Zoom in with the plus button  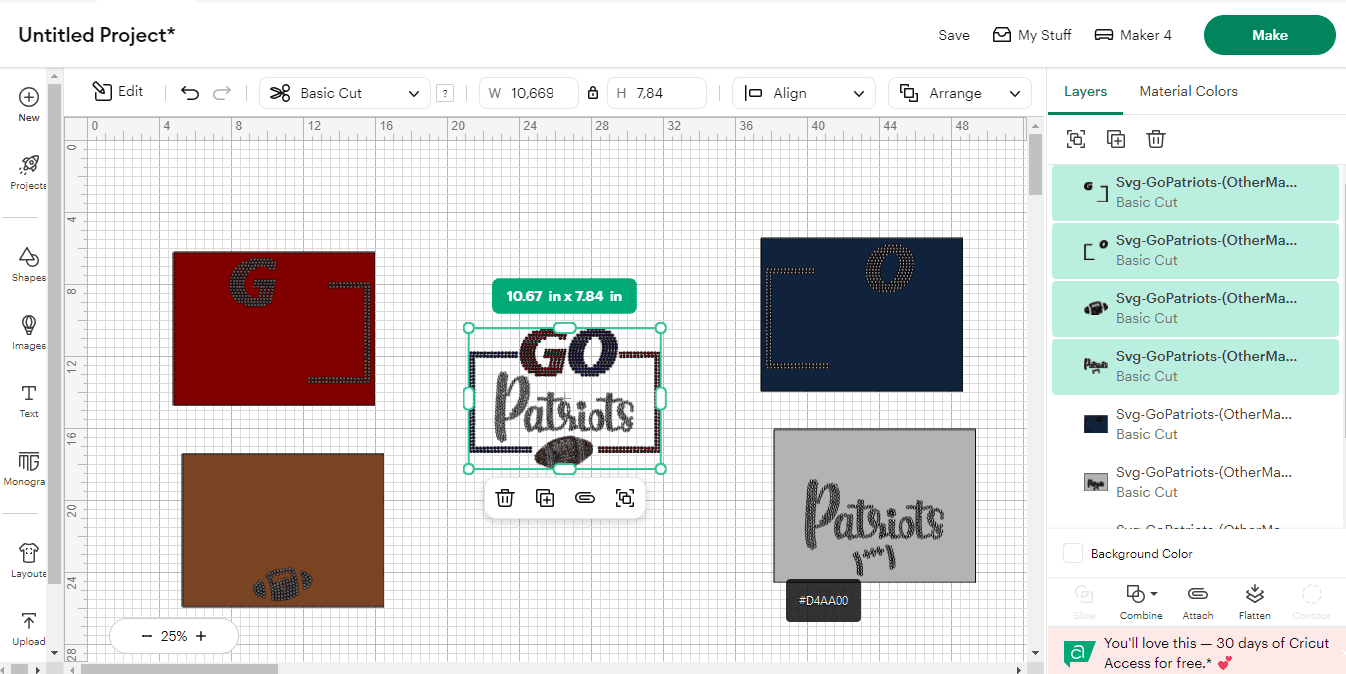tap(201, 636)
